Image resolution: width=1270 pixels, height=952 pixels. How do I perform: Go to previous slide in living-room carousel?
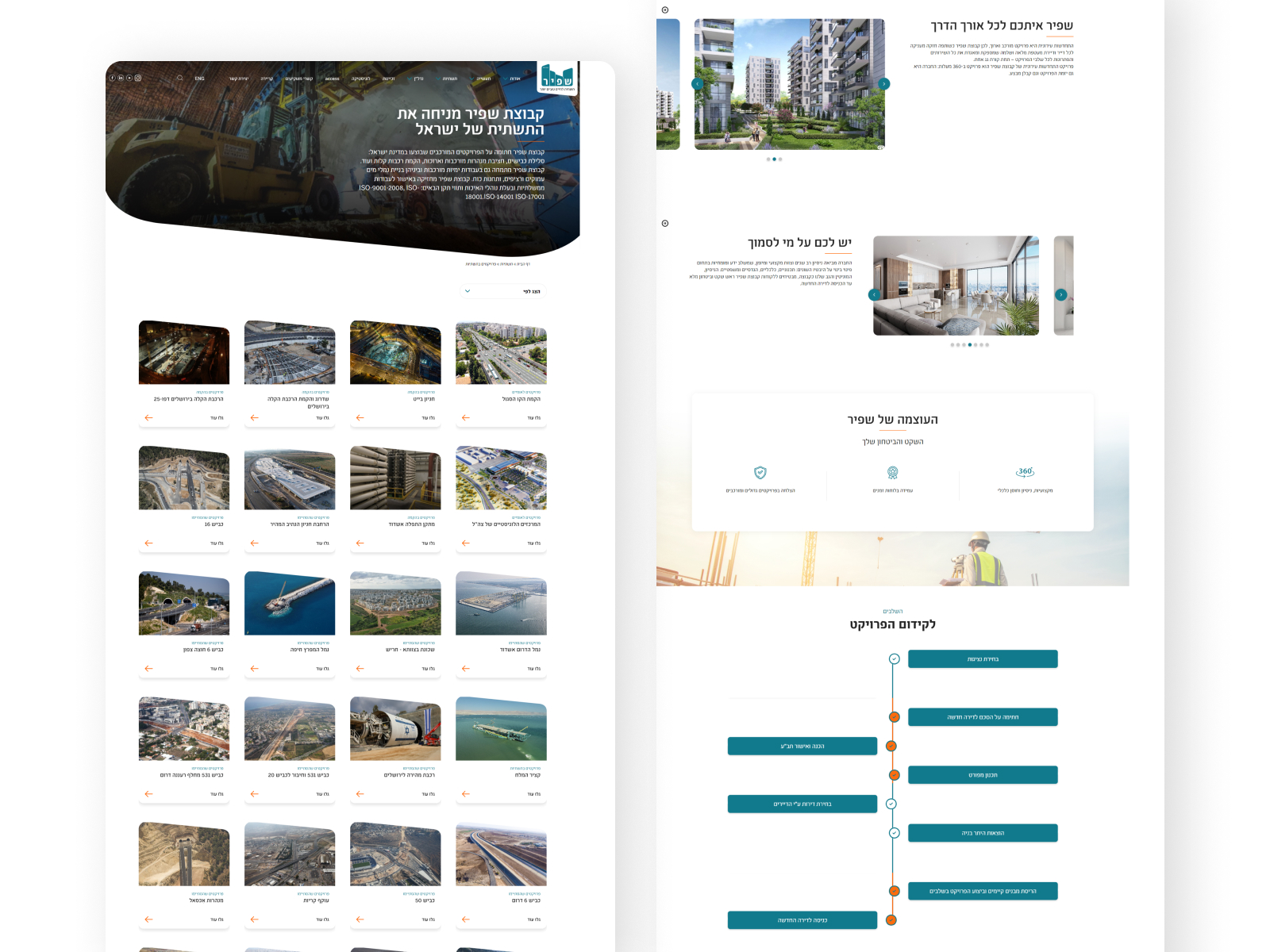(x=874, y=294)
